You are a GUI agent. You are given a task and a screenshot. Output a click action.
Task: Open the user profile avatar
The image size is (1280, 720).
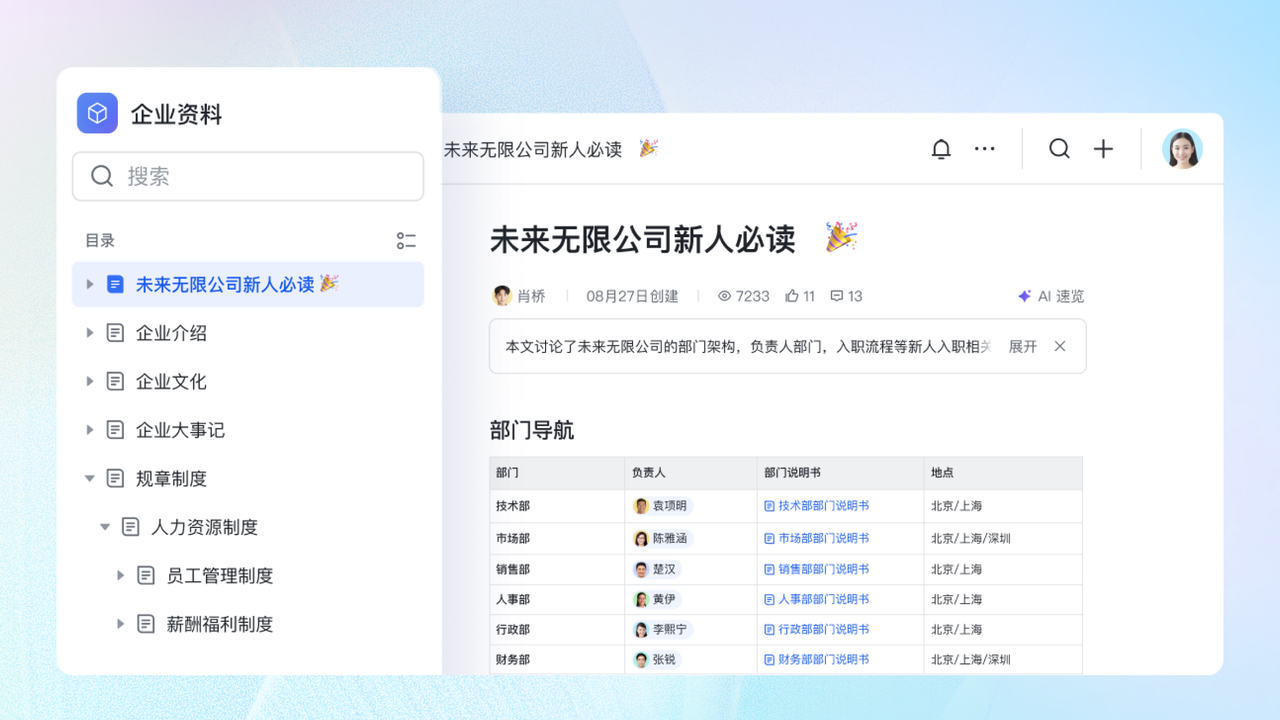click(1182, 149)
